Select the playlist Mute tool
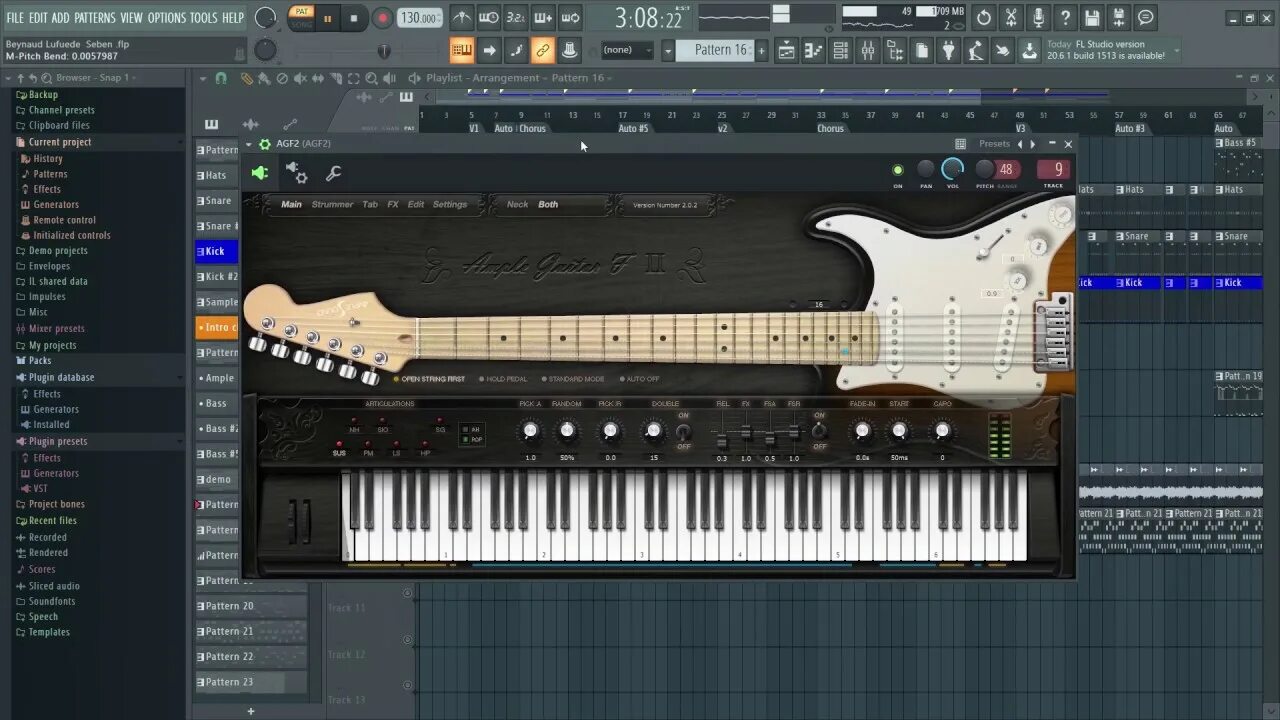The image size is (1280, 720). (299, 78)
